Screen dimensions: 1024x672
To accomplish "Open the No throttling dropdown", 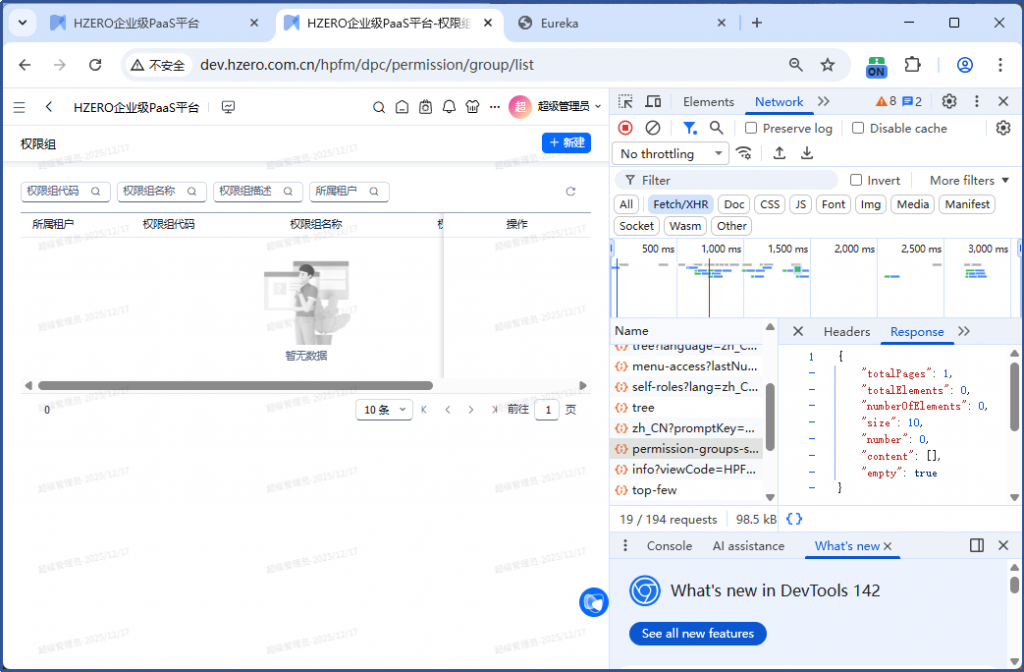I will [671, 154].
